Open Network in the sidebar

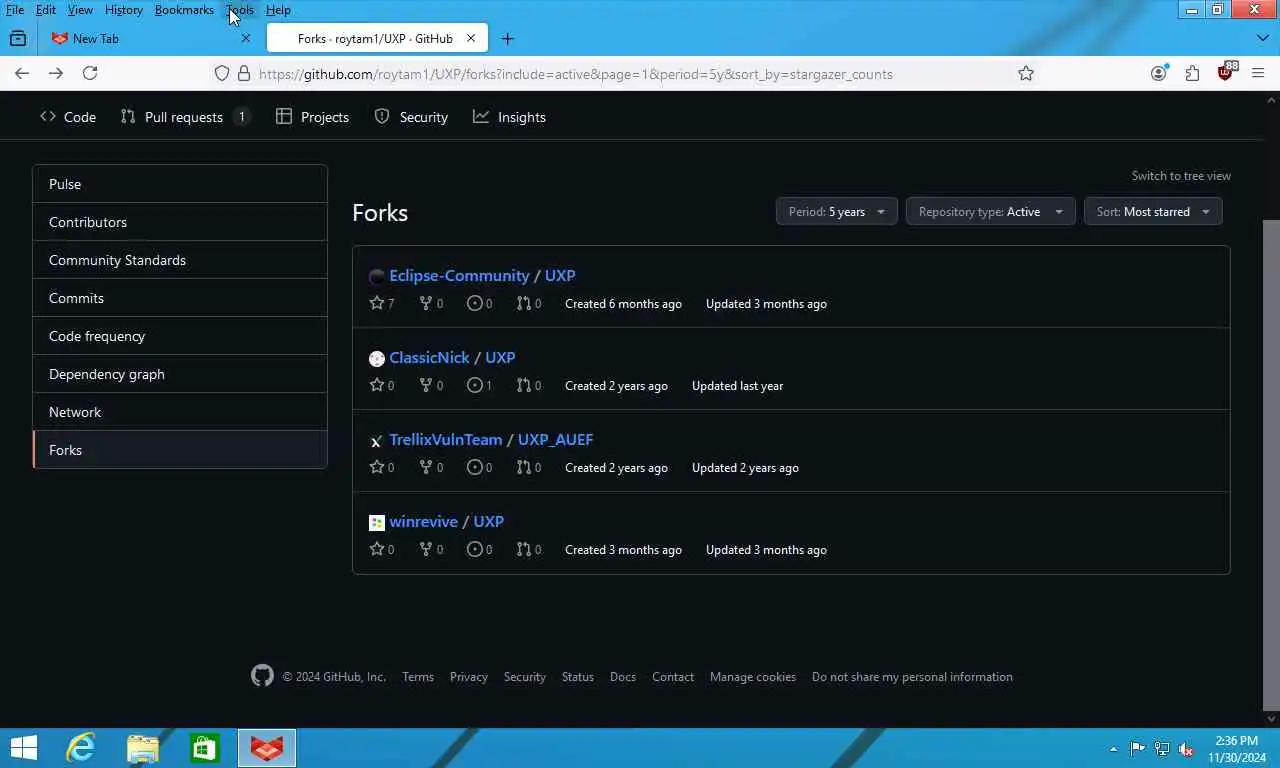(180, 412)
